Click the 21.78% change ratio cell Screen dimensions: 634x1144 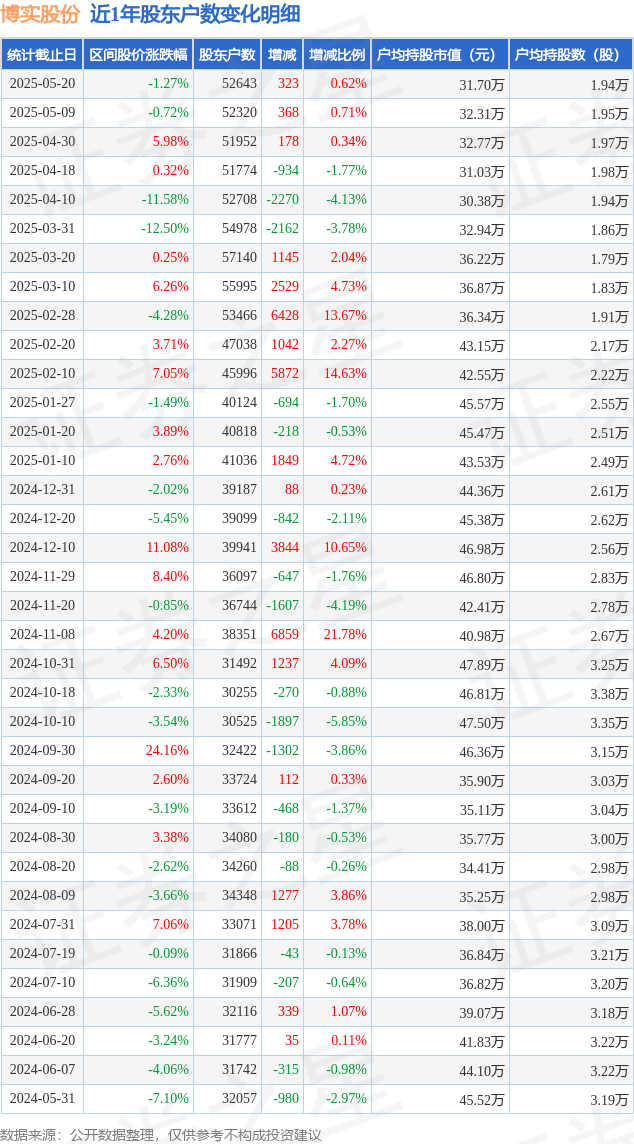click(x=345, y=635)
